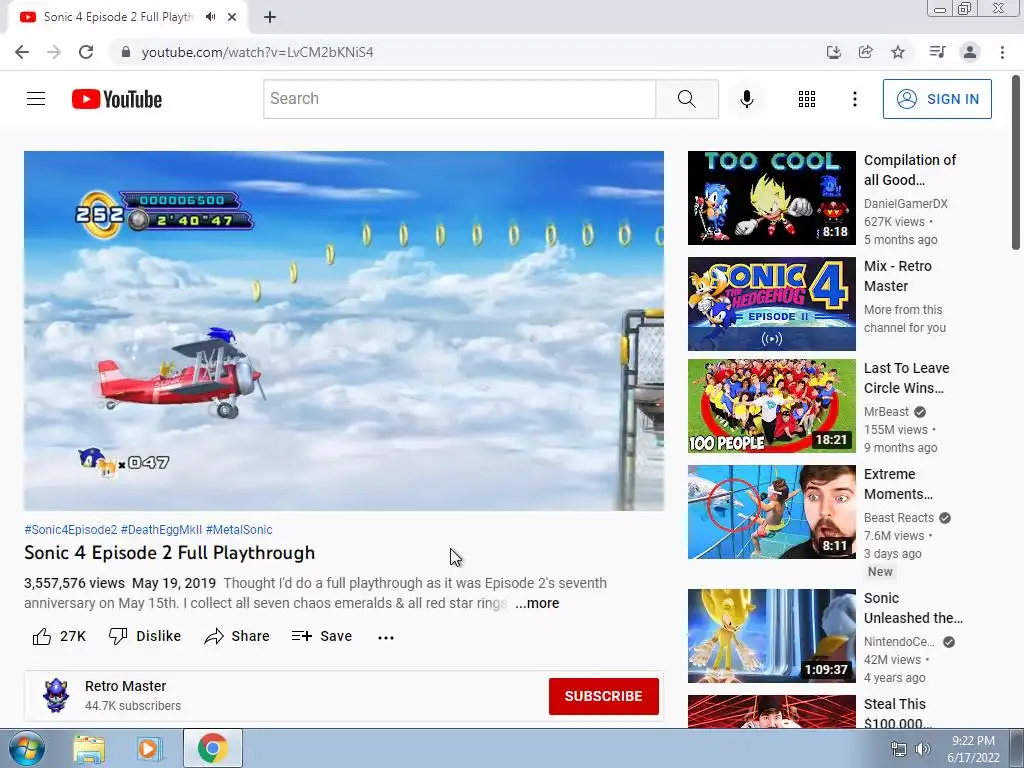Share the video using Share button

tap(236, 636)
